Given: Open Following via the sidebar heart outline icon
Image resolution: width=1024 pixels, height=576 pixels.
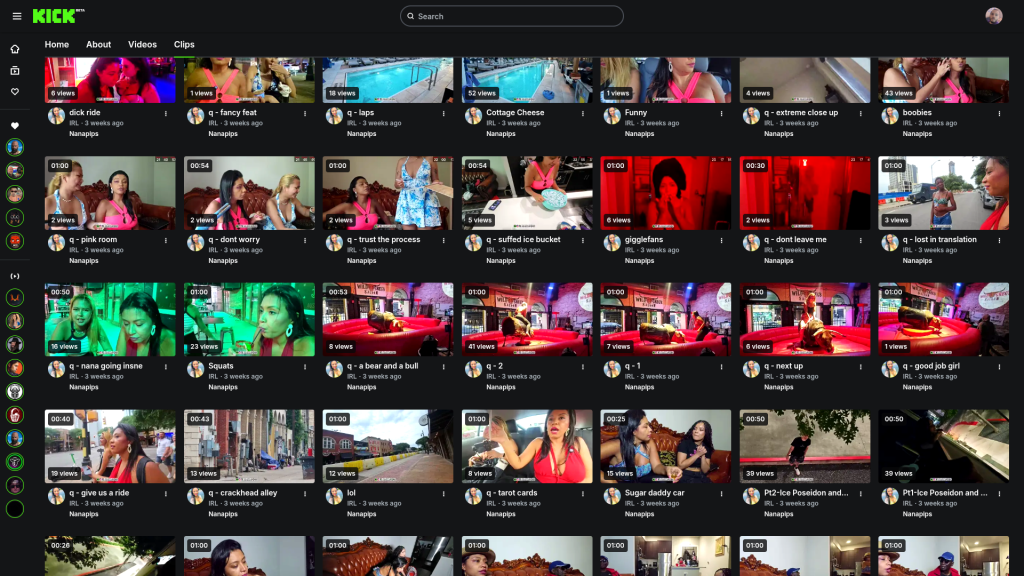Looking at the screenshot, I should pyautogui.click(x=15, y=92).
